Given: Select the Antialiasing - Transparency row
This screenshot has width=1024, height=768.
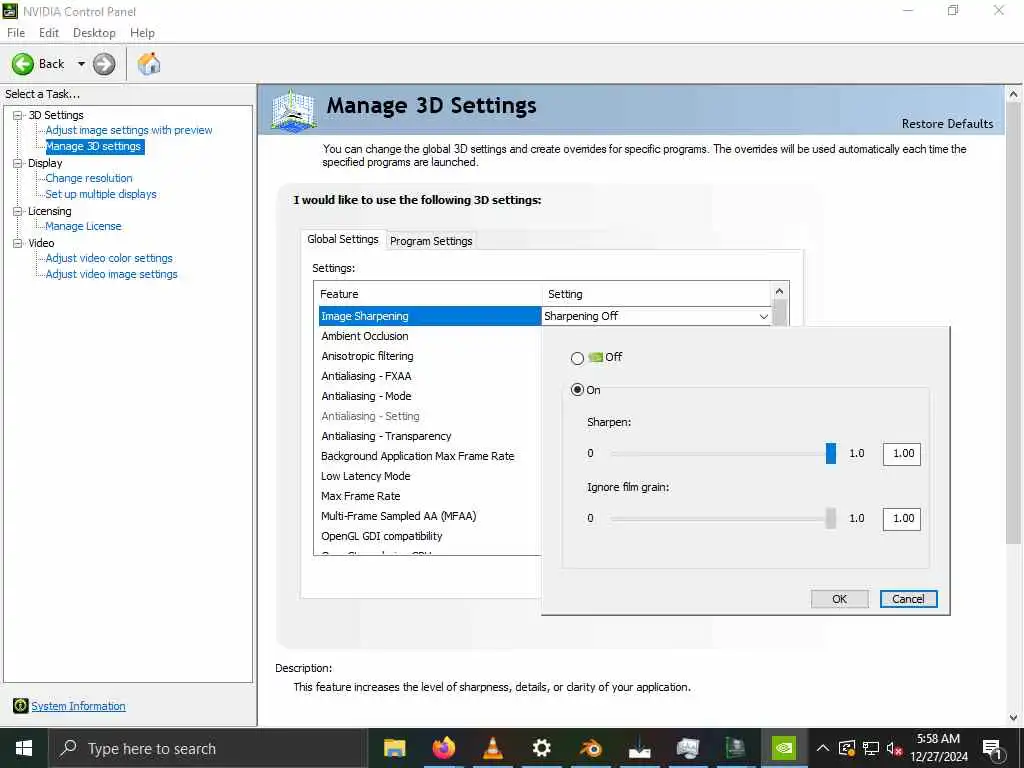Looking at the screenshot, I should [430, 436].
